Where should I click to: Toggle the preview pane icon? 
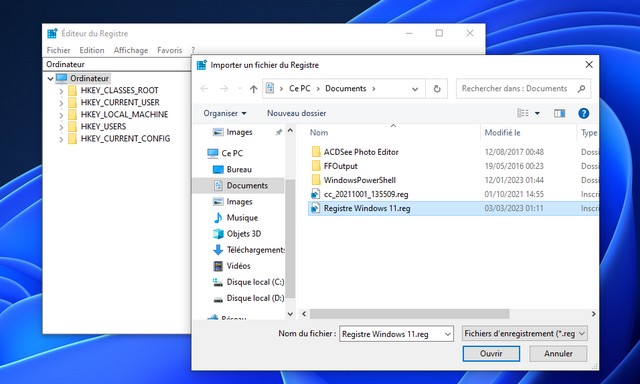(x=559, y=113)
